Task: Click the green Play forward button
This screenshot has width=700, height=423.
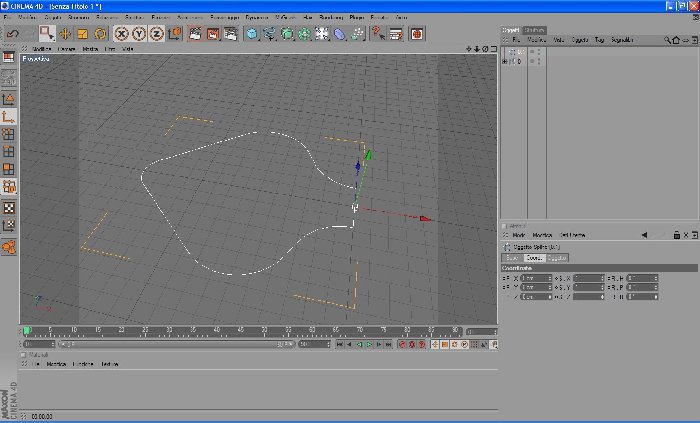Action: click(369, 344)
